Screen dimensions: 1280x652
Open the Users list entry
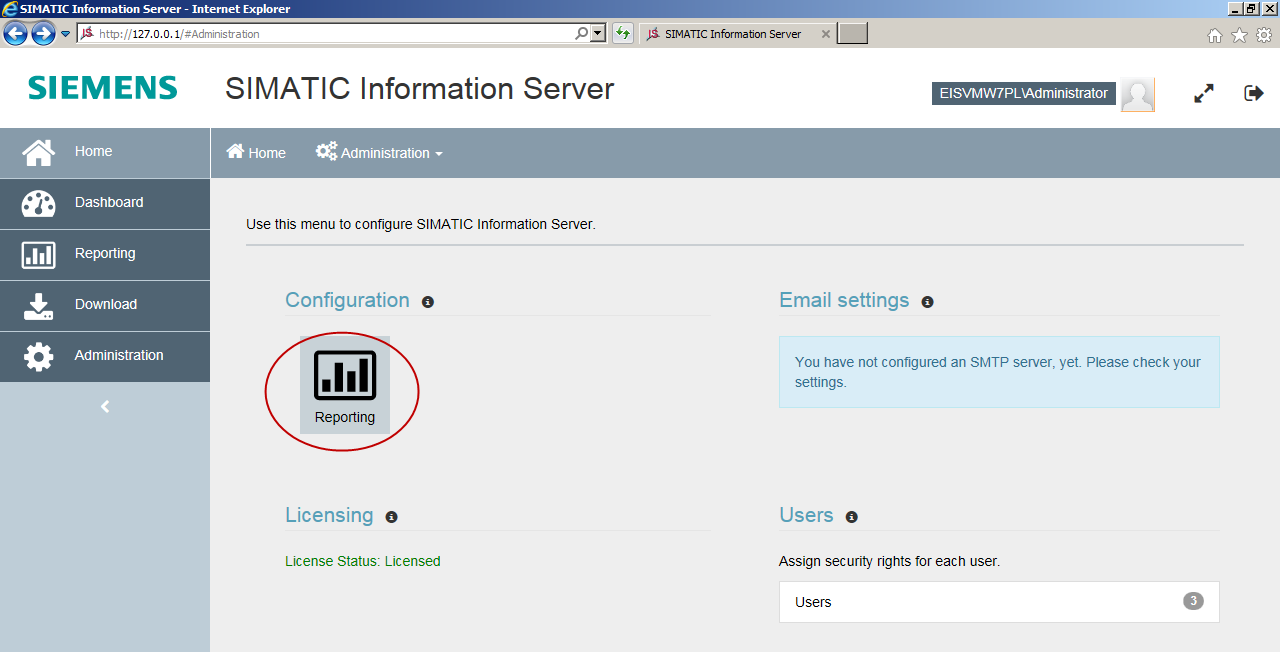[x=998, y=602]
